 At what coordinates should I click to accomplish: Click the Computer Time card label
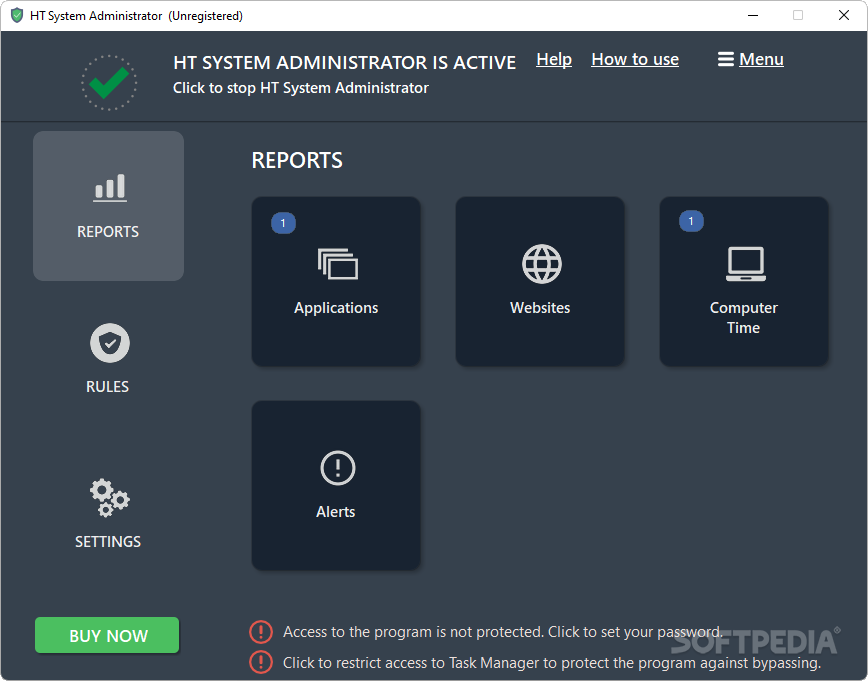(743, 318)
